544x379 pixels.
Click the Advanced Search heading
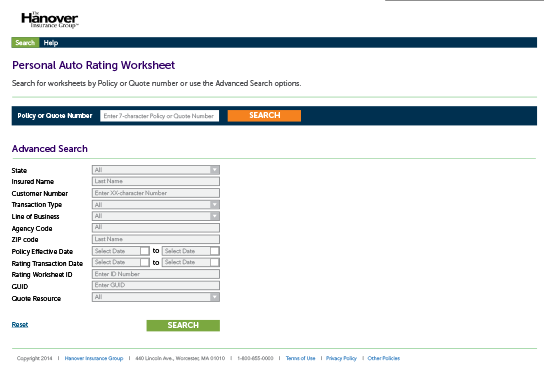tap(50, 149)
